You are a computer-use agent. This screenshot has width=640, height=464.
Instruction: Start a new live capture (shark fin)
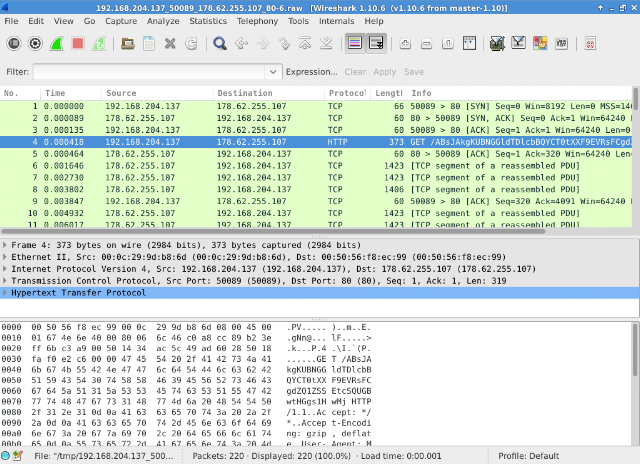(56, 43)
